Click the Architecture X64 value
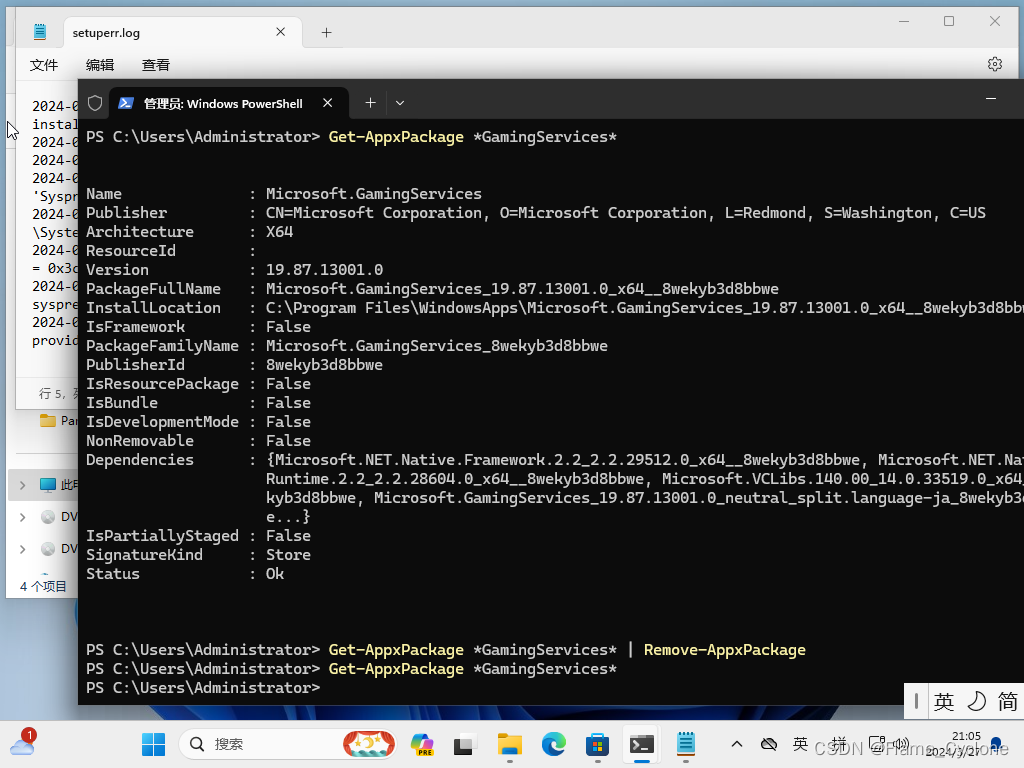This screenshot has height=768, width=1024. [x=280, y=232]
